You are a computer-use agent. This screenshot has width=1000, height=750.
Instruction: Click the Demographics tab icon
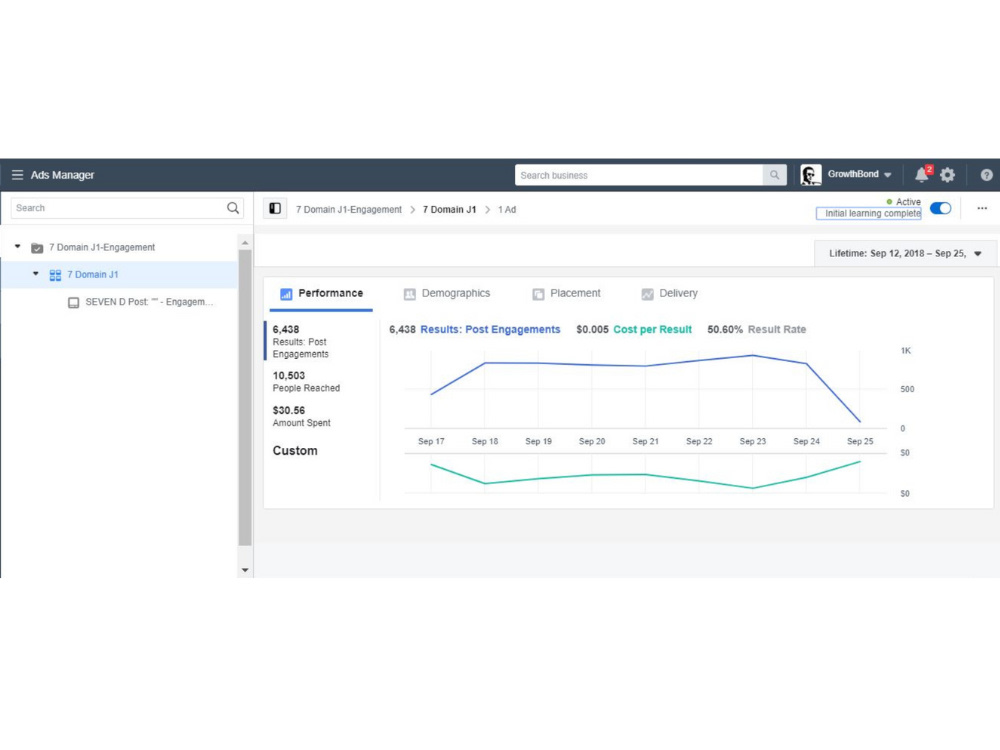[x=409, y=294]
